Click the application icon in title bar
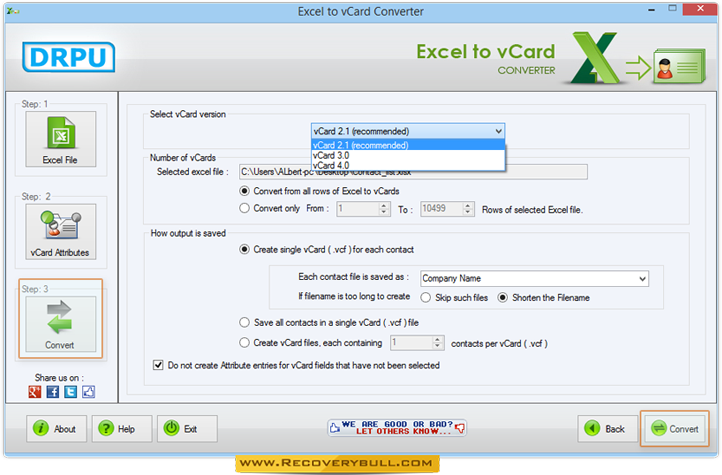The width and height of the screenshot is (722, 475). point(12,11)
